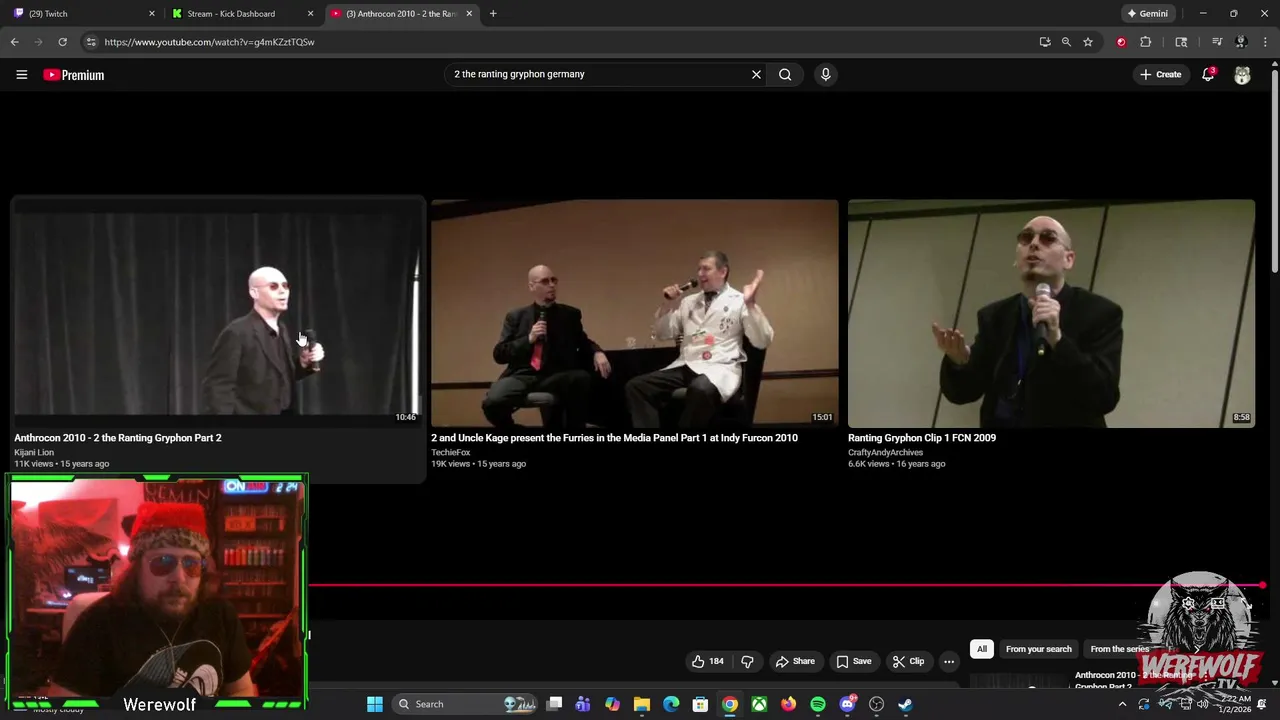
Task: Submit search with magnifier button
Action: [x=785, y=74]
